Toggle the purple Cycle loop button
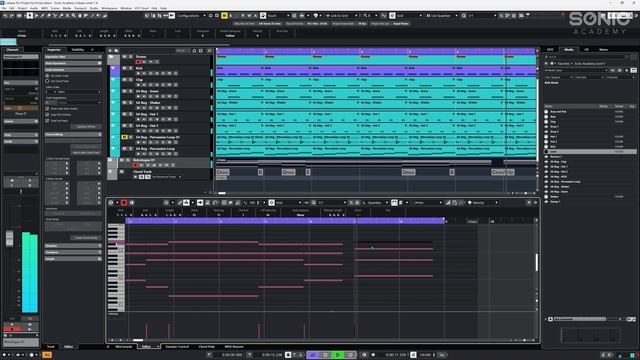This screenshot has width=640, height=360. pos(313,355)
